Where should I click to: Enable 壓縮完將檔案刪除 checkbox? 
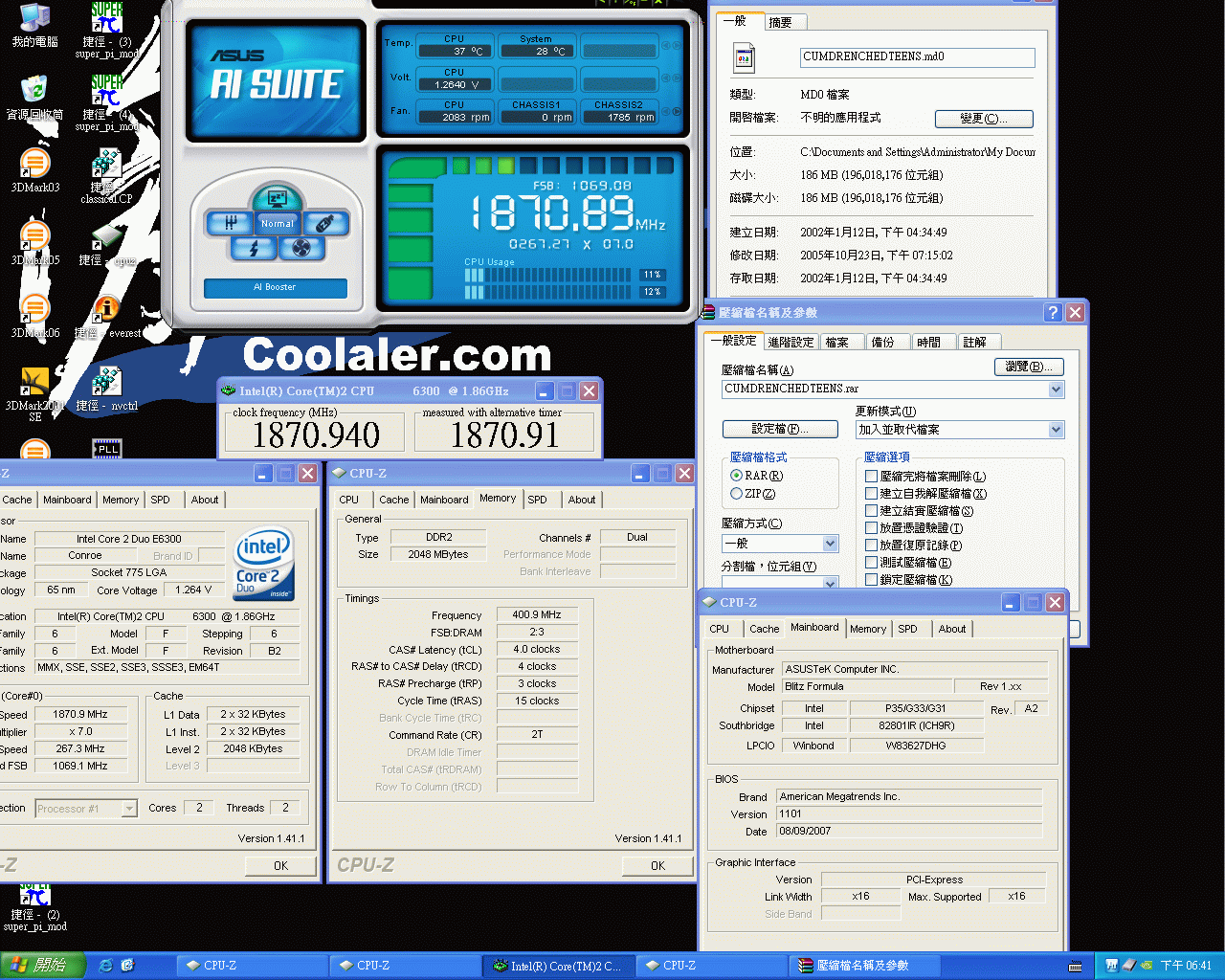click(871, 476)
